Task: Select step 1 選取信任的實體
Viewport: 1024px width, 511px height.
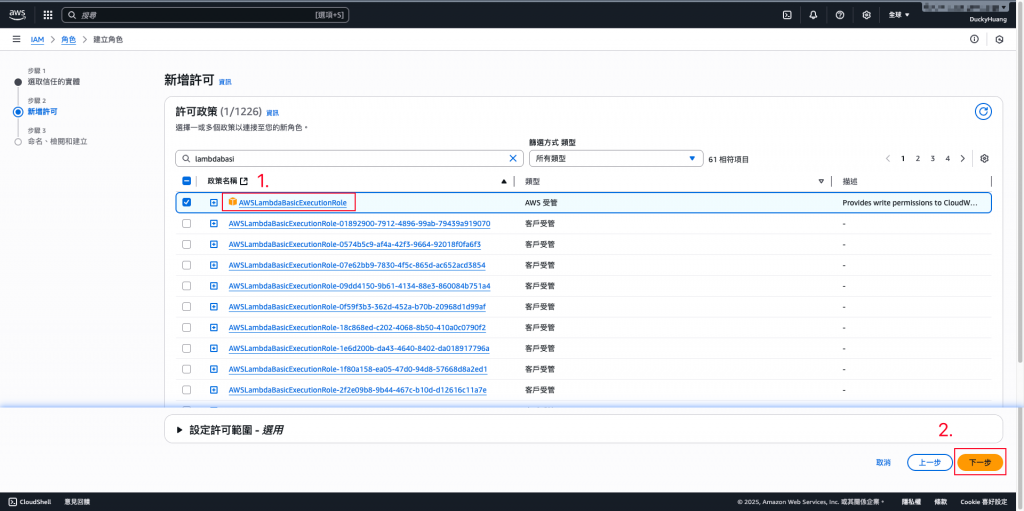Action: (x=54, y=82)
